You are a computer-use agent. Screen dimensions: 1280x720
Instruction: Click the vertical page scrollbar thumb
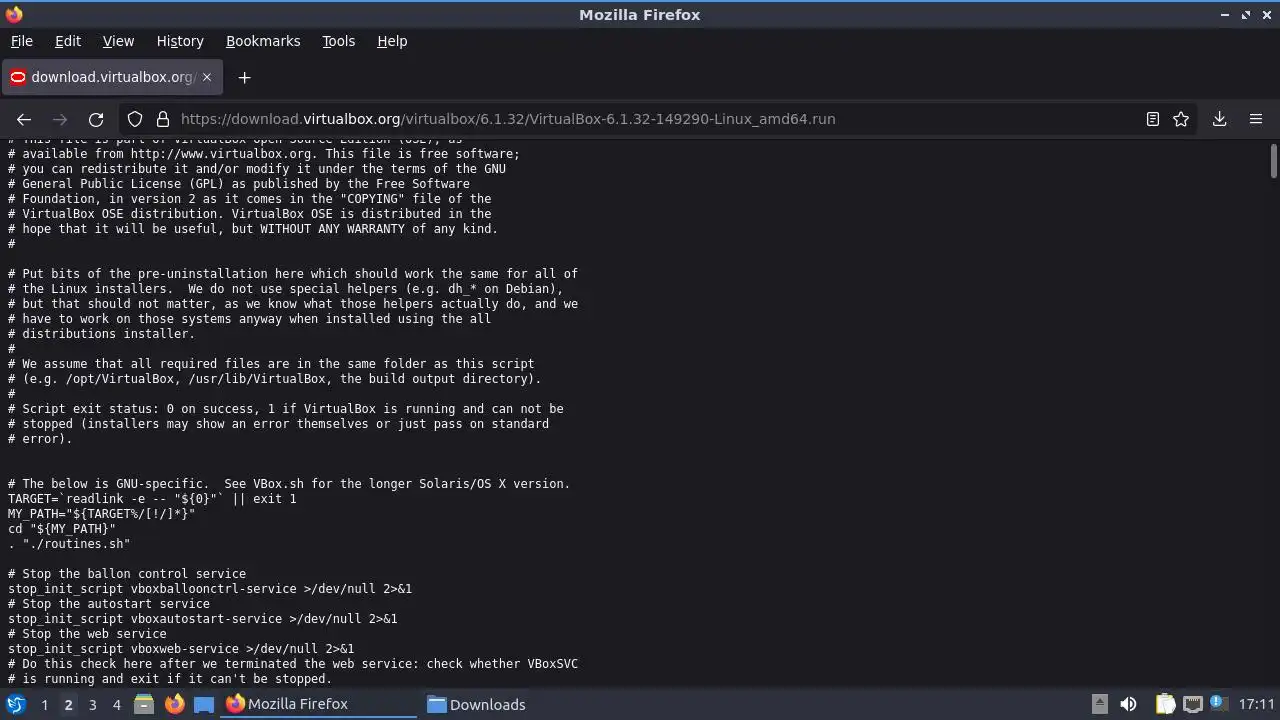click(x=1273, y=161)
